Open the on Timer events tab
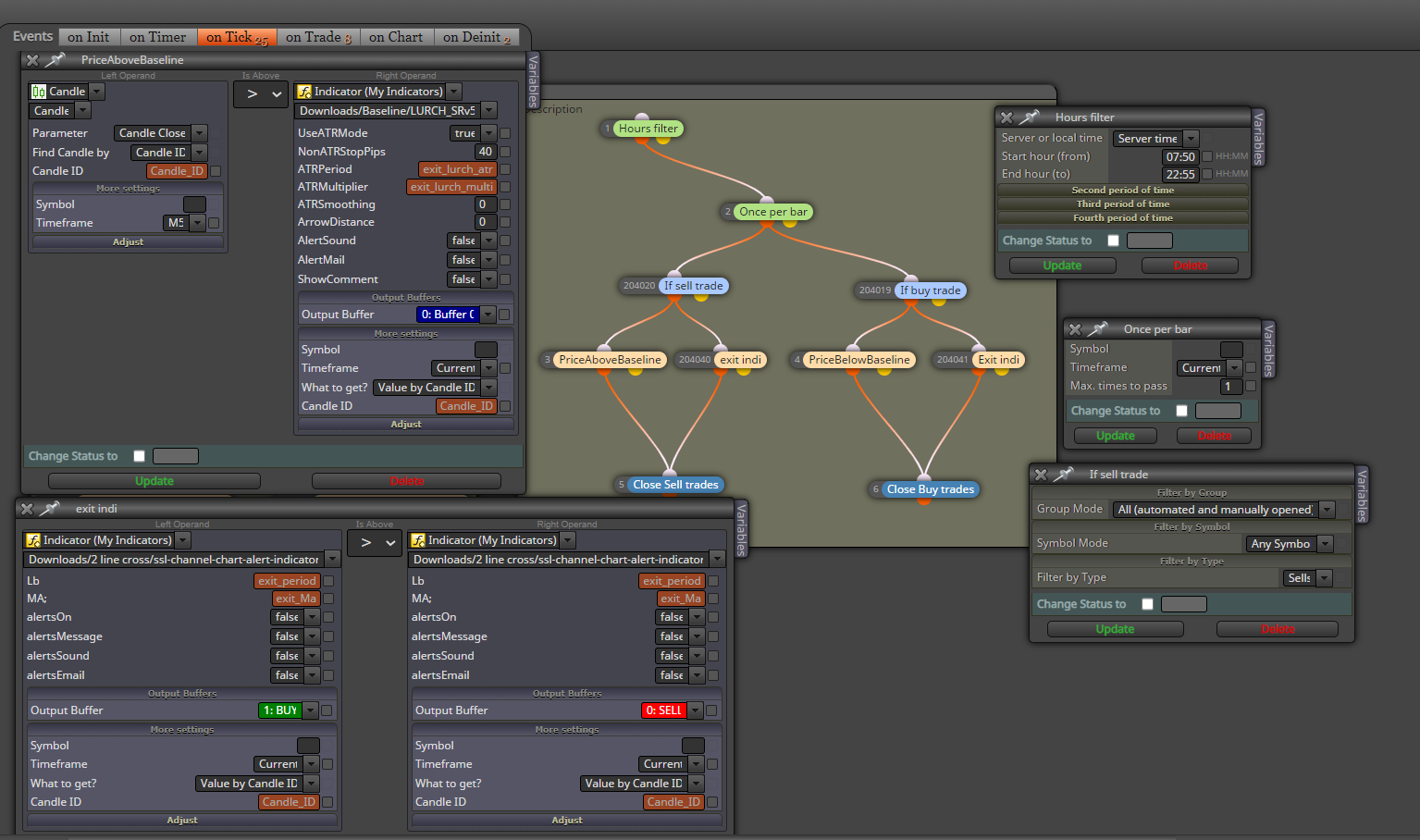Screen dimensions: 1420x840 [x=157, y=37]
